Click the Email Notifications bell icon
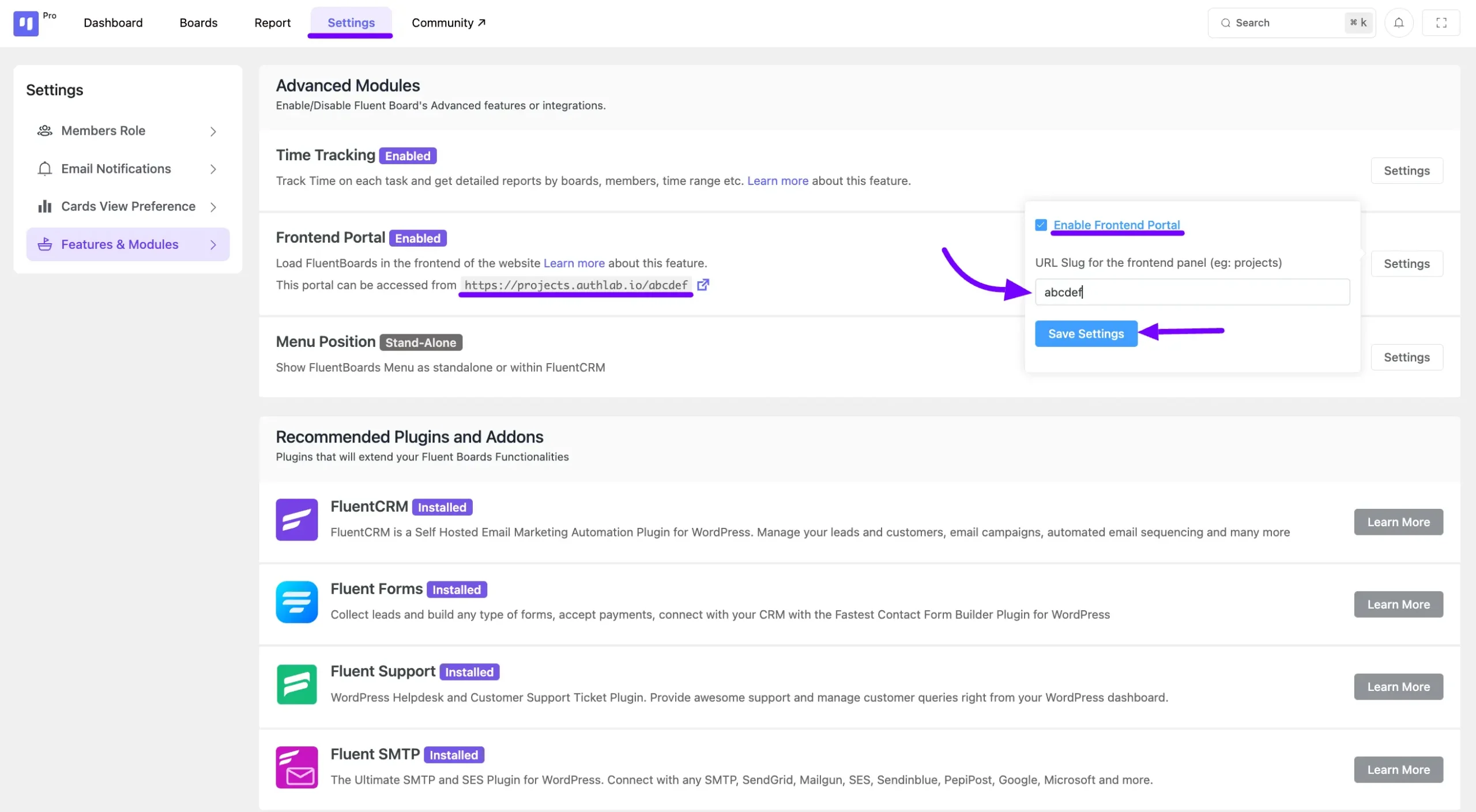1476x812 pixels. [x=44, y=169]
